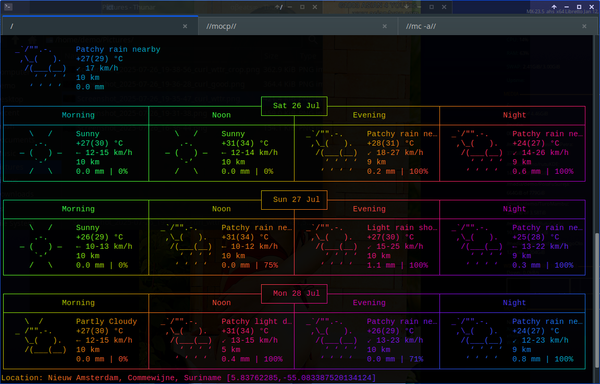Image resolution: width=600 pixels, height=384 pixels.
Task: Close the first / tab
Action: (x=185, y=26)
